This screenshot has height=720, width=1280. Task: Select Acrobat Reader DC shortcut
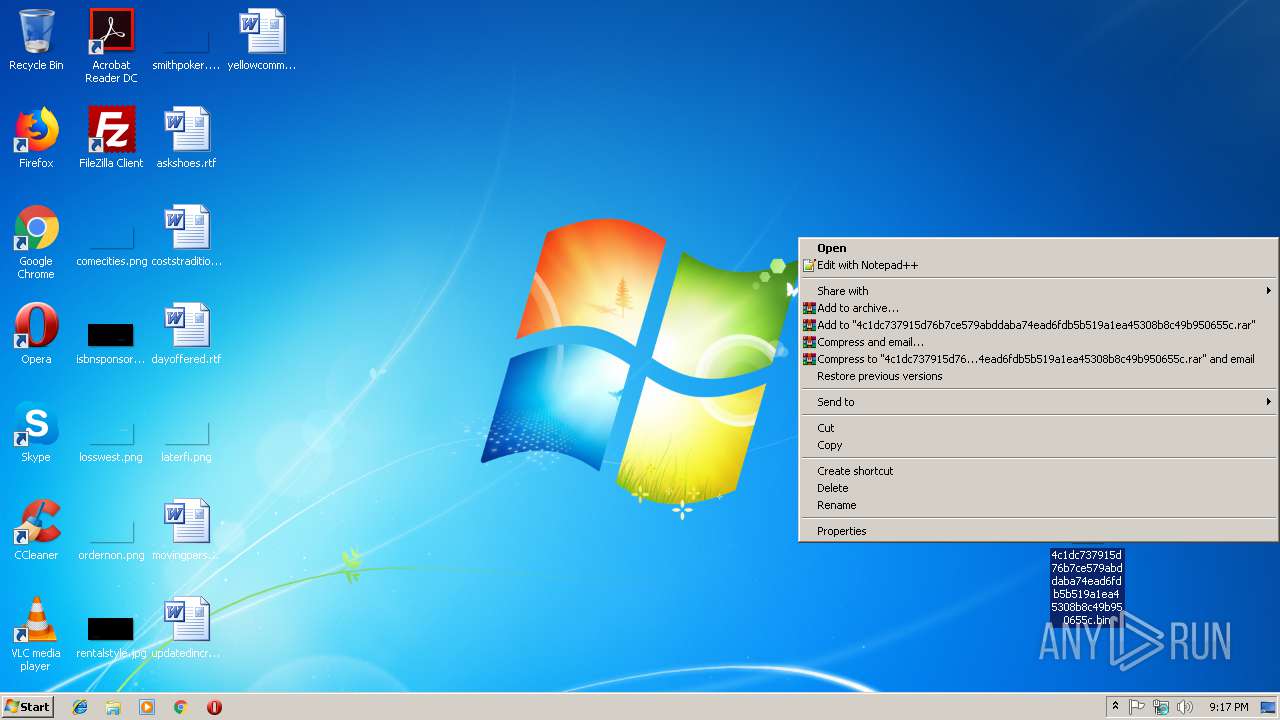click(111, 46)
